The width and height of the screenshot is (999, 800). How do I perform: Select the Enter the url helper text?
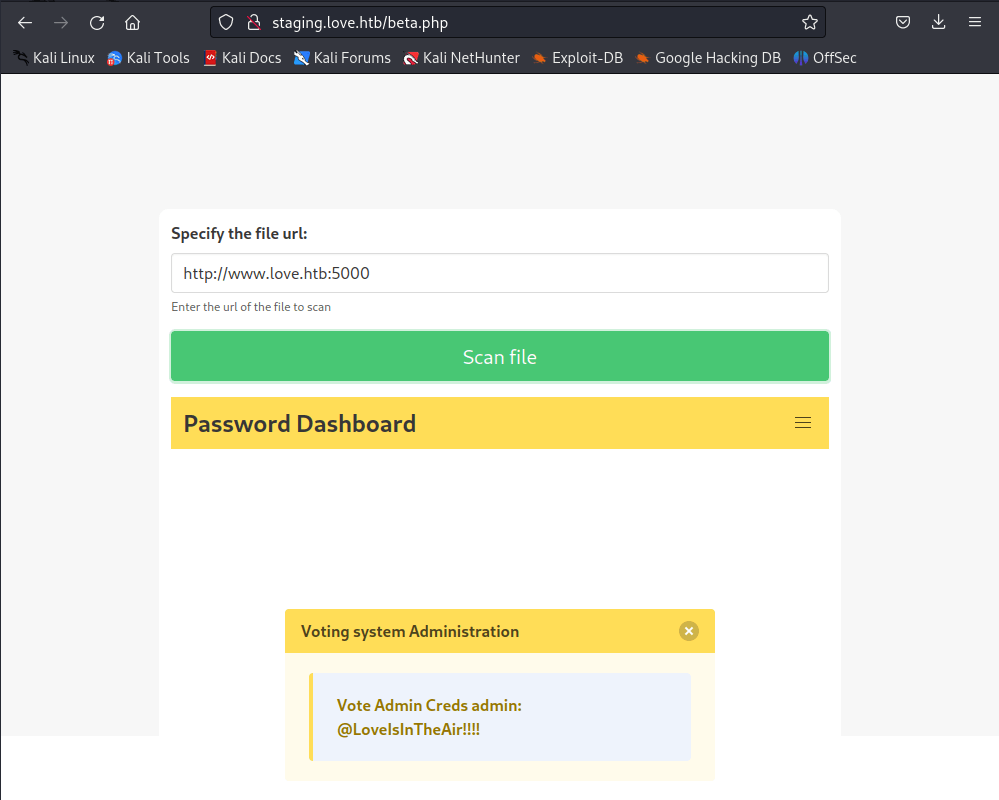(x=251, y=307)
